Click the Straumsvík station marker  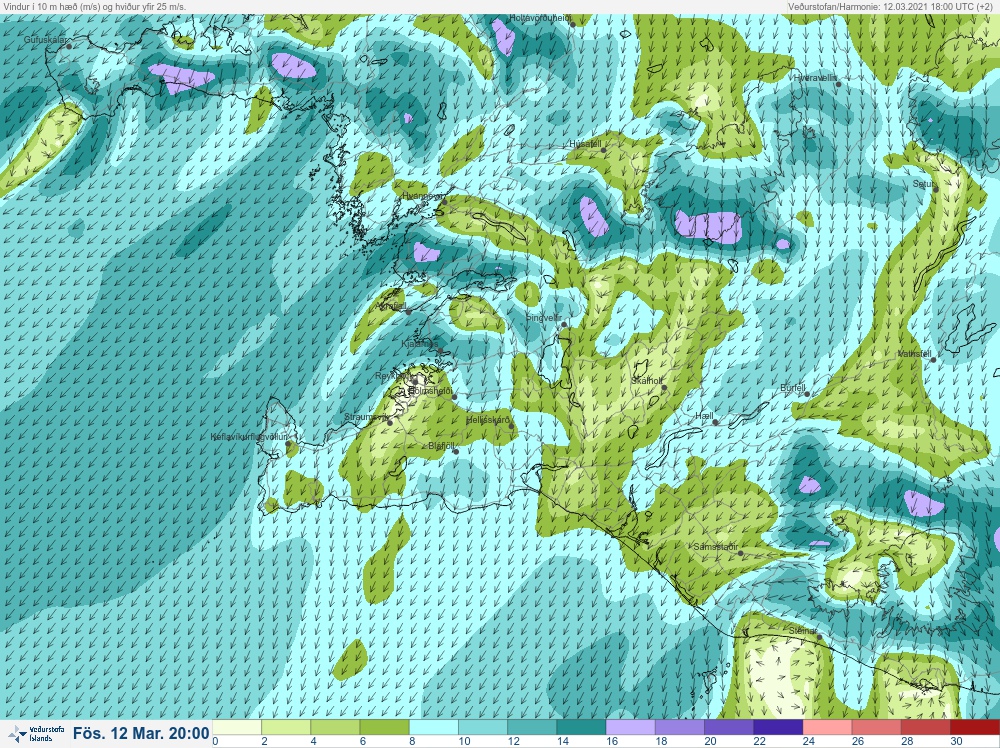pos(390,422)
